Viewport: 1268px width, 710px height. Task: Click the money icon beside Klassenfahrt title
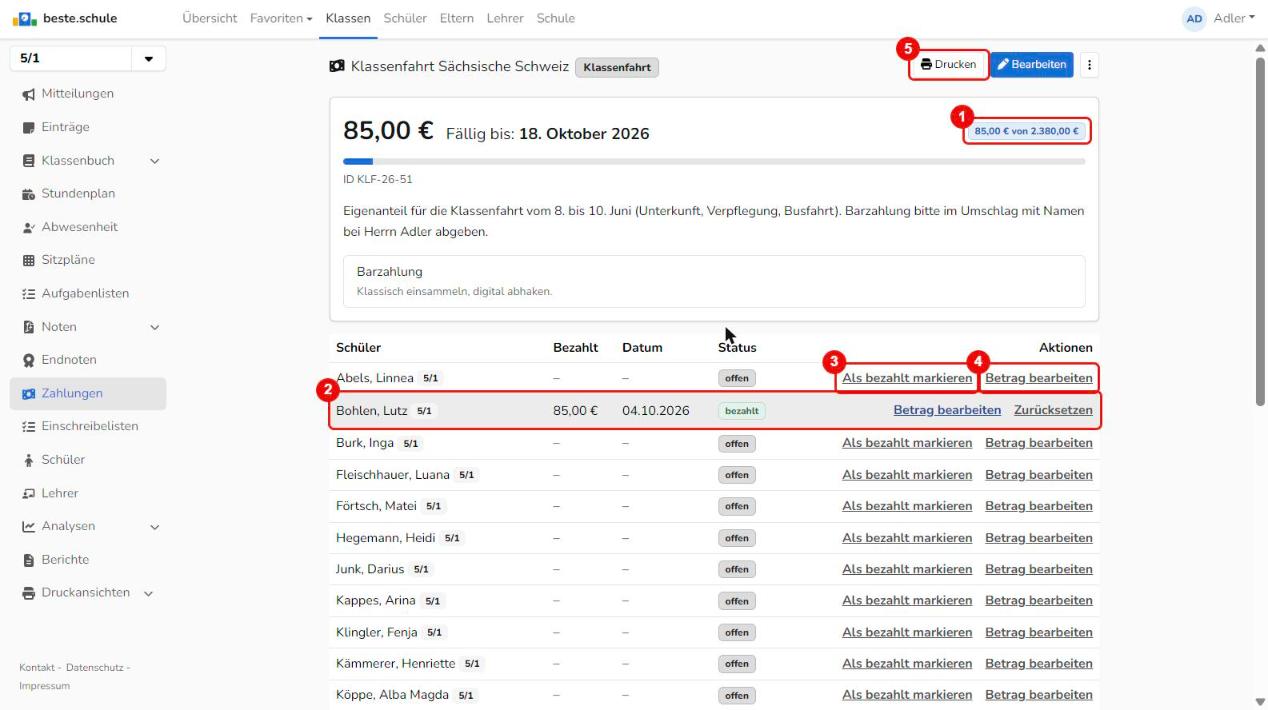[x=337, y=67]
